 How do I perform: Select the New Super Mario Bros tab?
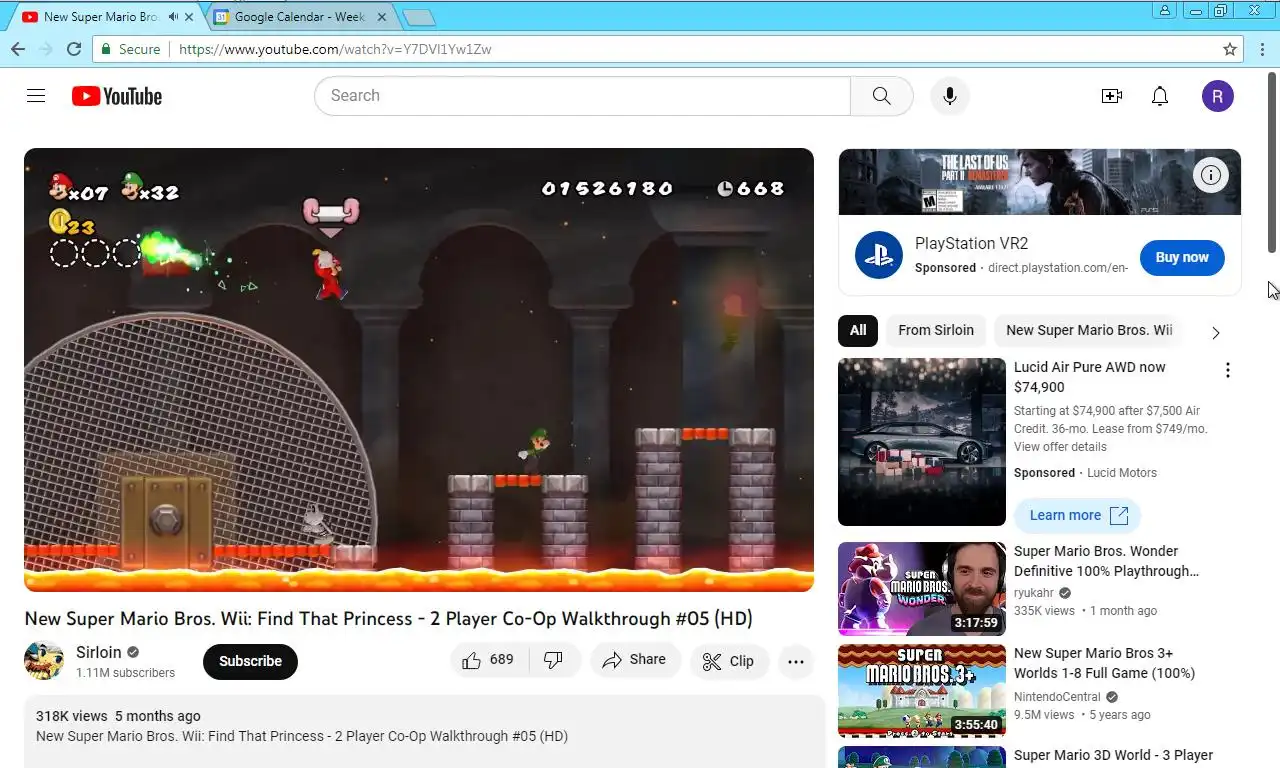click(x=100, y=17)
